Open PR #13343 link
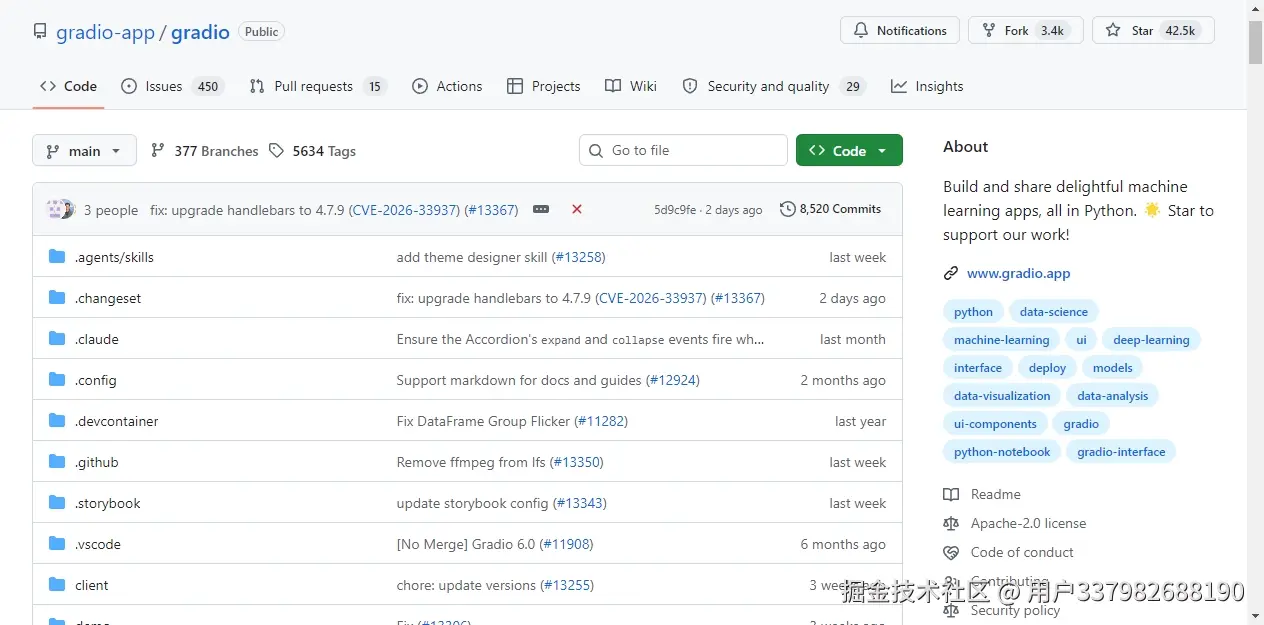The height and width of the screenshot is (625, 1264). (580, 503)
